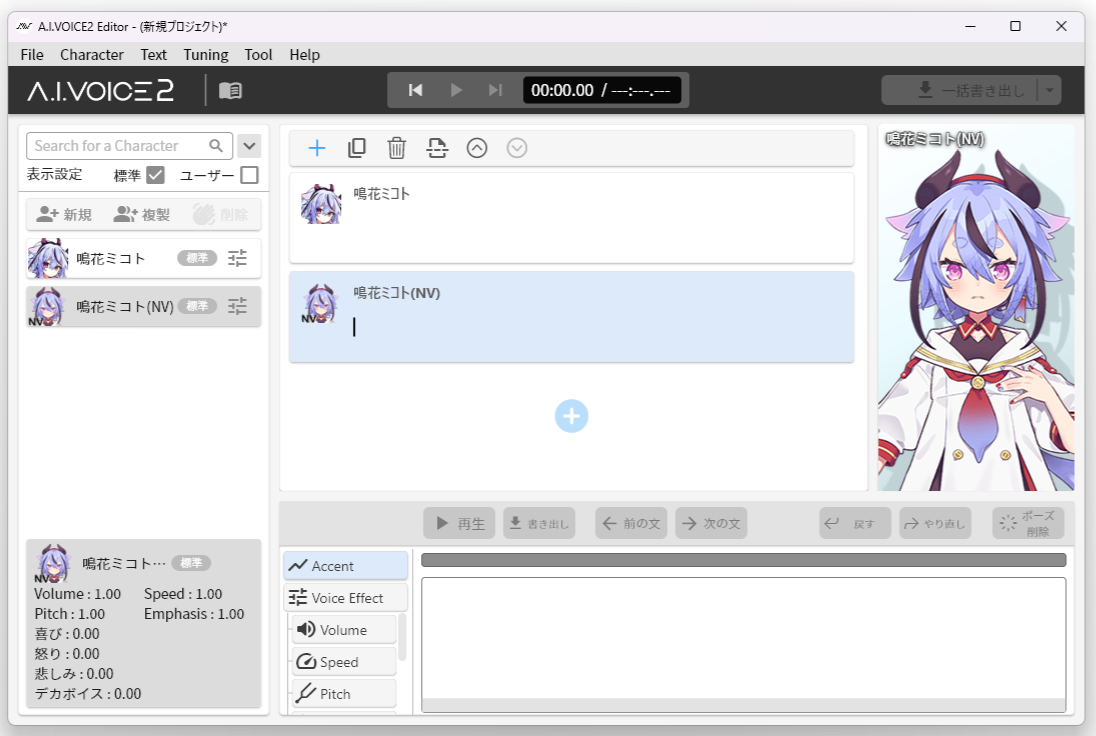Select Volume tuning item
Image resolution: width=1096 pixels, height=736 pixels.
click(x=343, y=630)
